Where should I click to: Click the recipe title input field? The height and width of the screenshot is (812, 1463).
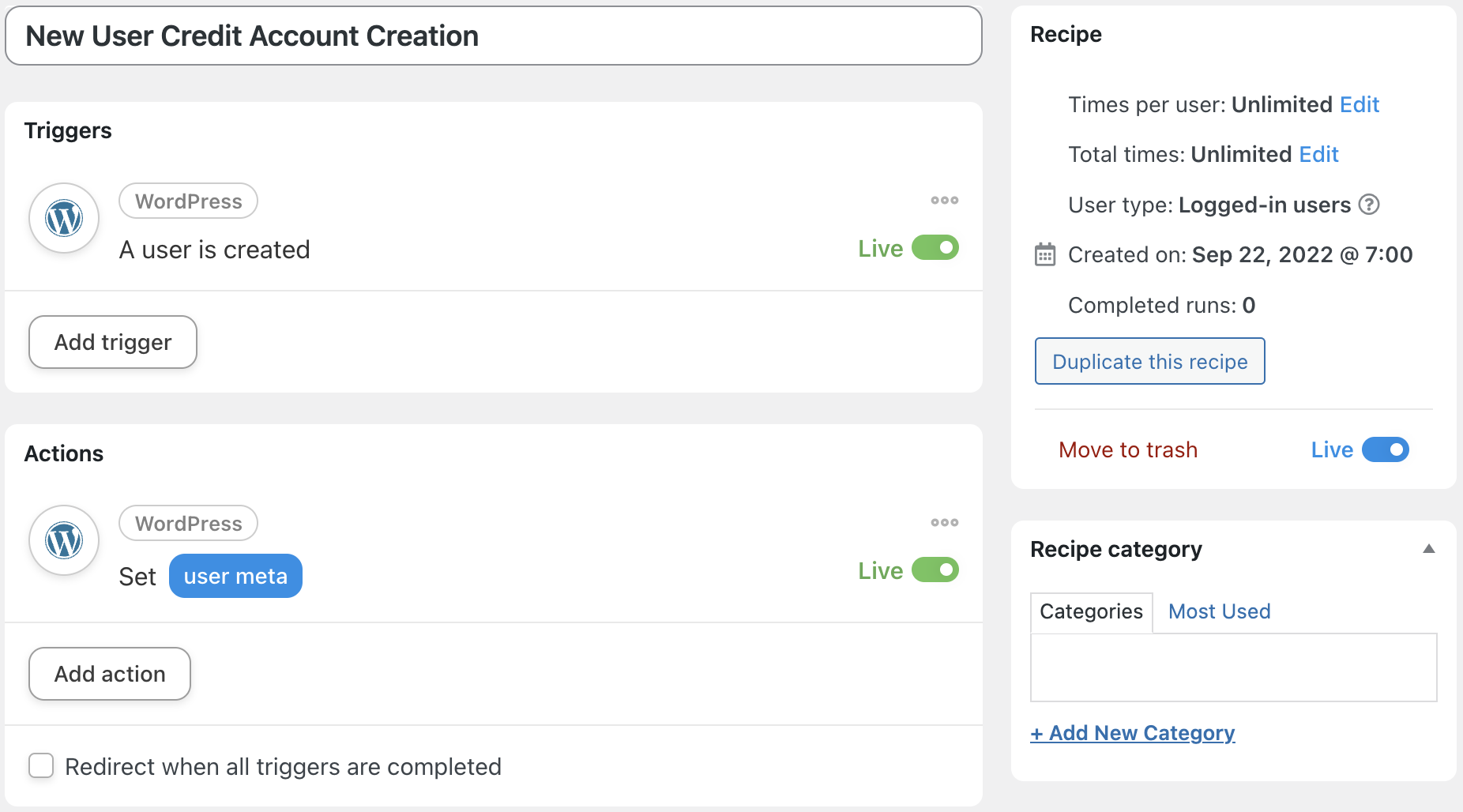click(494, 36)
